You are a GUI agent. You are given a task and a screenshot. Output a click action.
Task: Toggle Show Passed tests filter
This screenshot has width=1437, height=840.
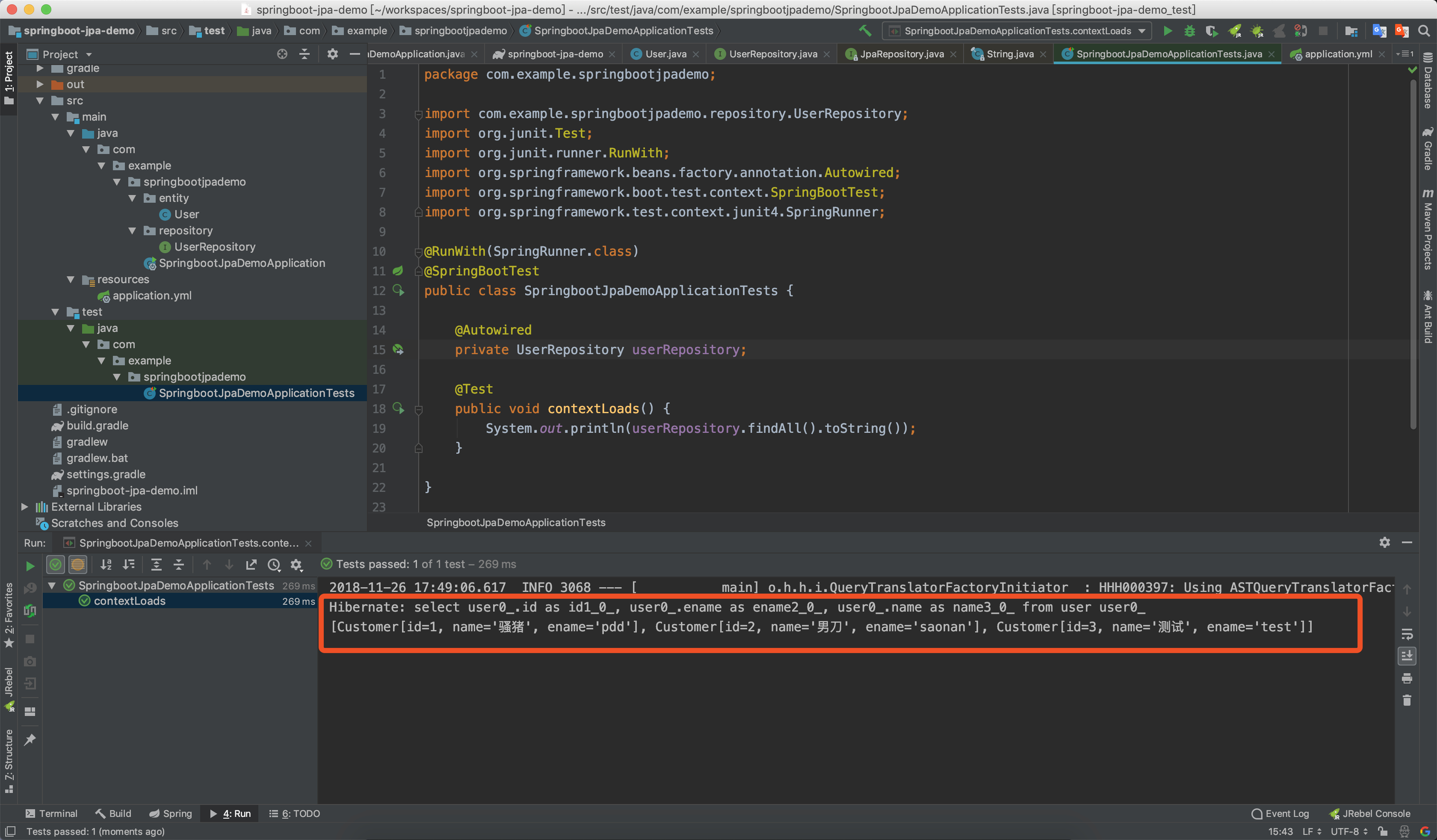point(55,564)
